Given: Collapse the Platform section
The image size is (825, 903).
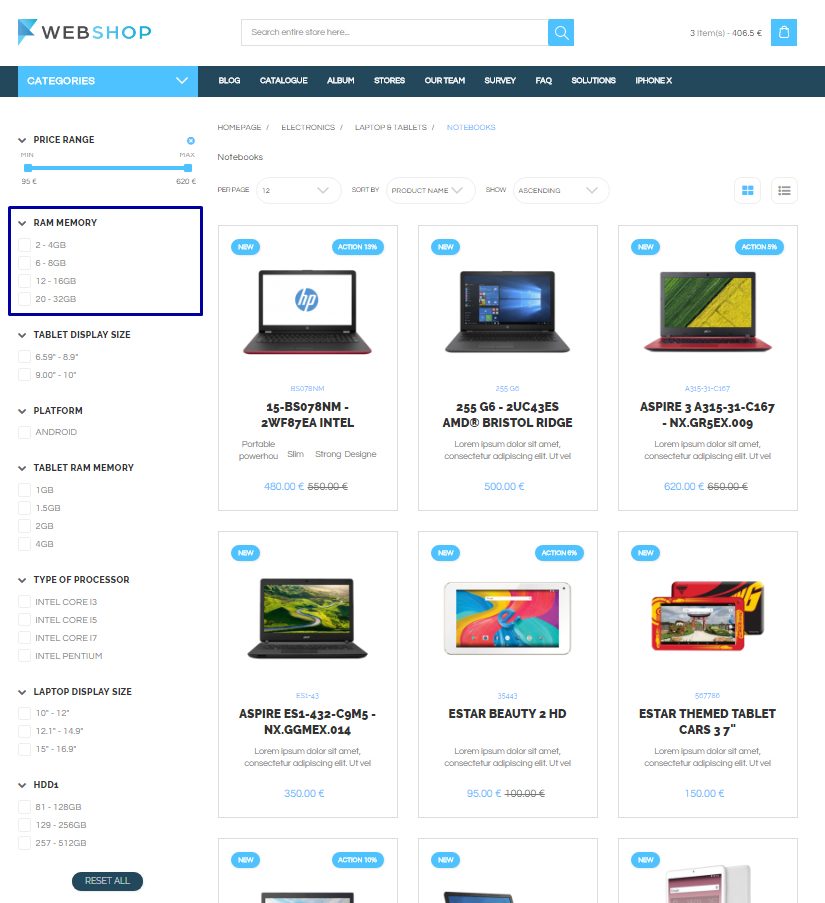Looking at the screenshot, I should click(22, 411).
